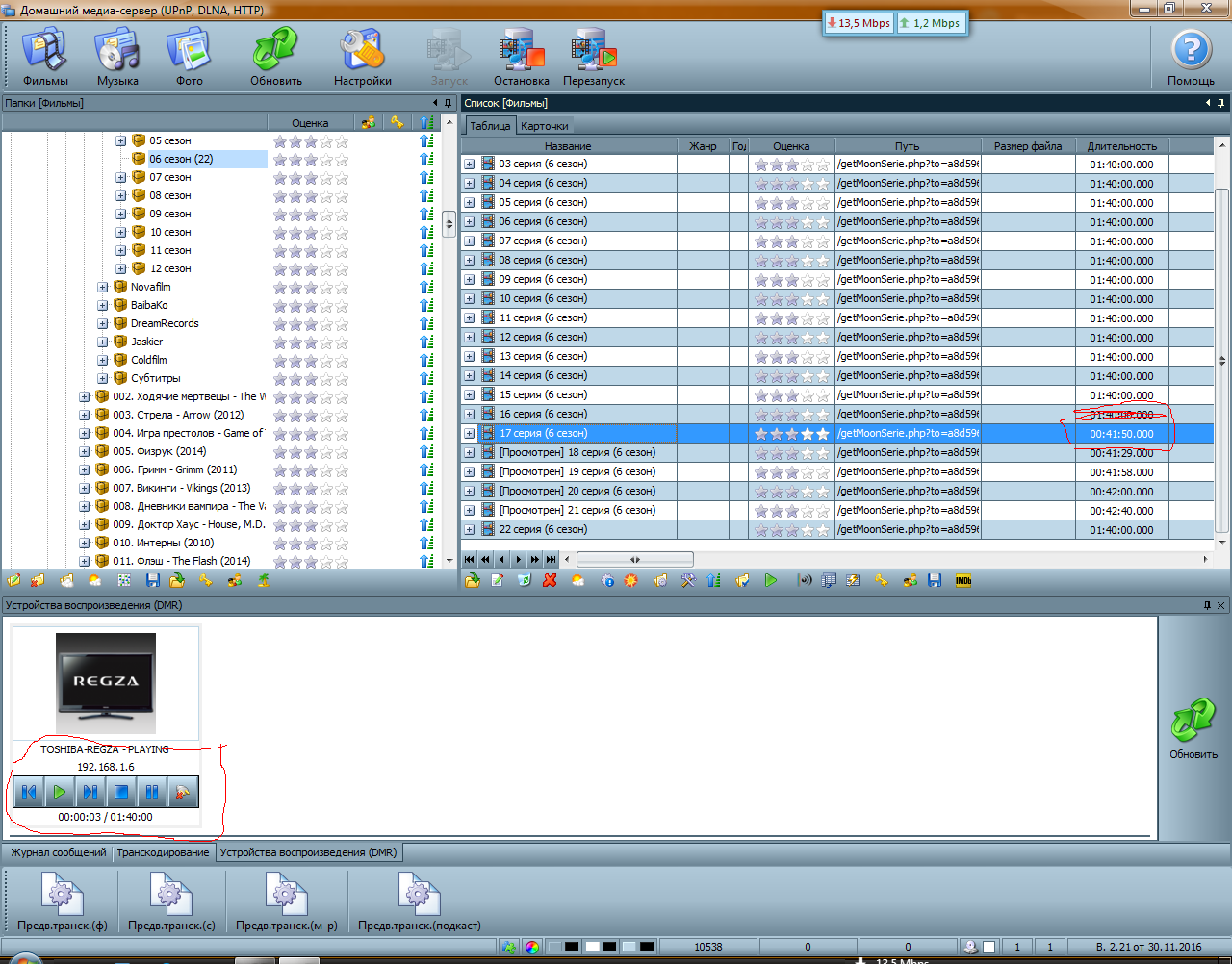Expand the Novafilm tree node
Image resolution: width=1232 pixels, height=964 pixels.
[x=103, y=287]
